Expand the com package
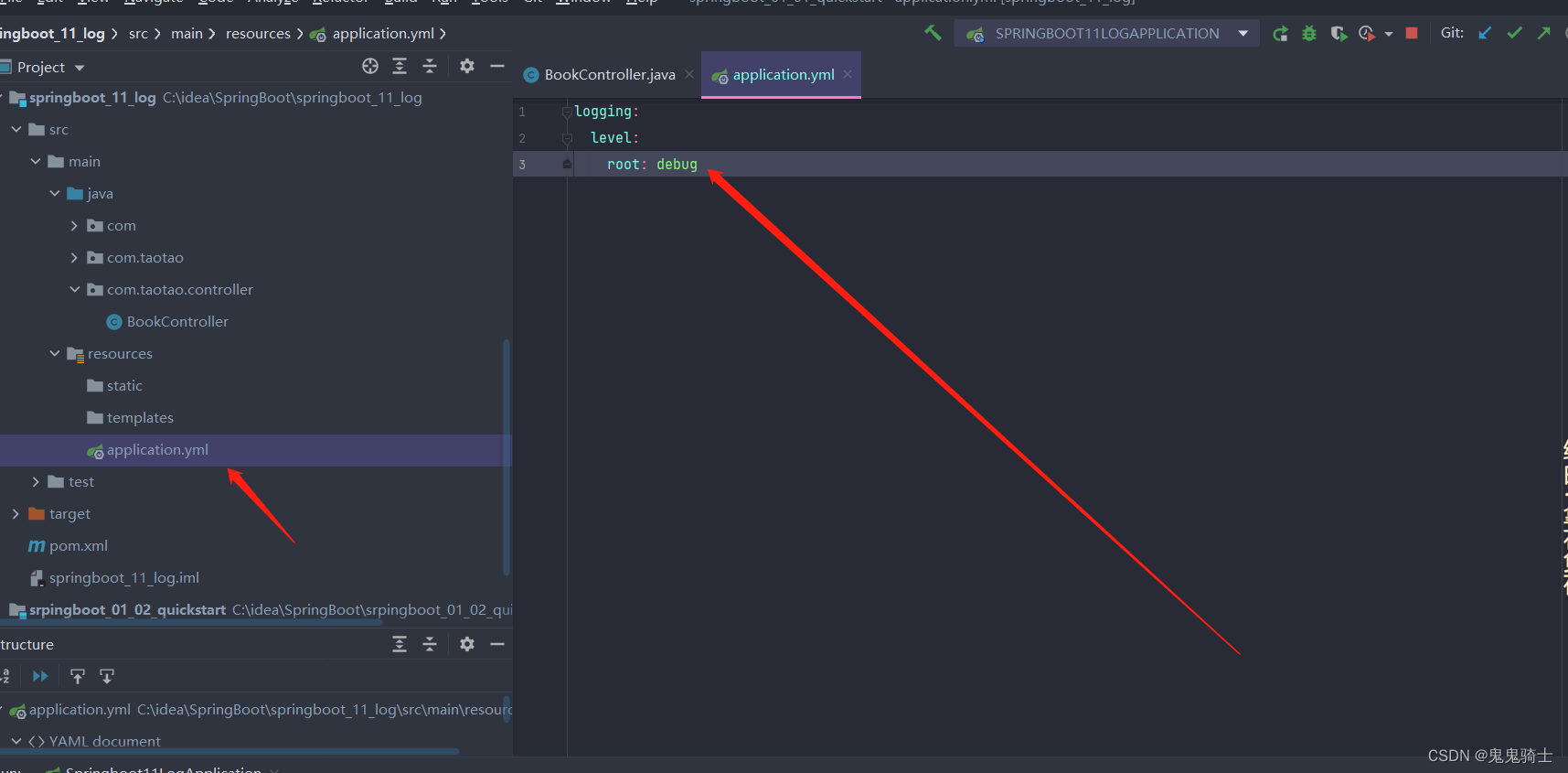Image resolution: width=1568 pixels, height=773 pixels. tap(74, 226)
